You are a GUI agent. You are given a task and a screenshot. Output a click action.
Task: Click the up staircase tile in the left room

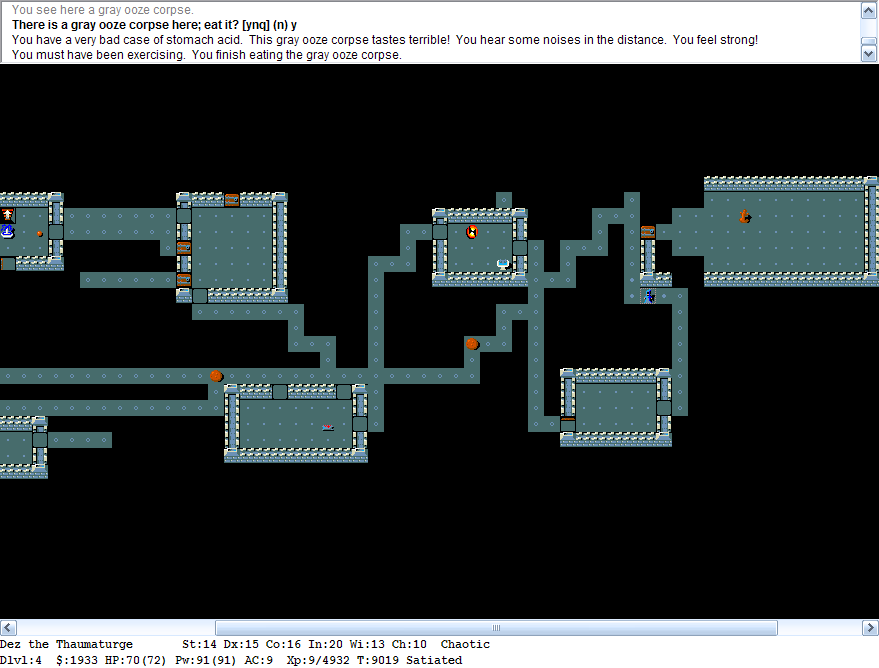coord(8,215)
